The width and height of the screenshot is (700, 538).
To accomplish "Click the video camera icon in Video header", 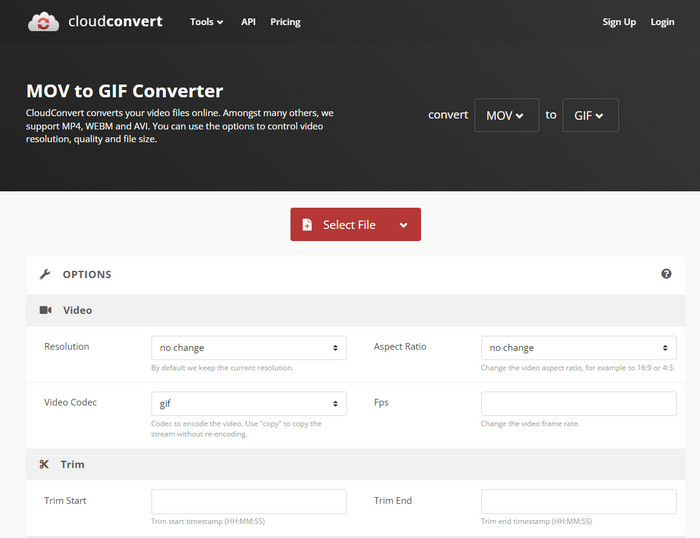I will coord(46,310).
